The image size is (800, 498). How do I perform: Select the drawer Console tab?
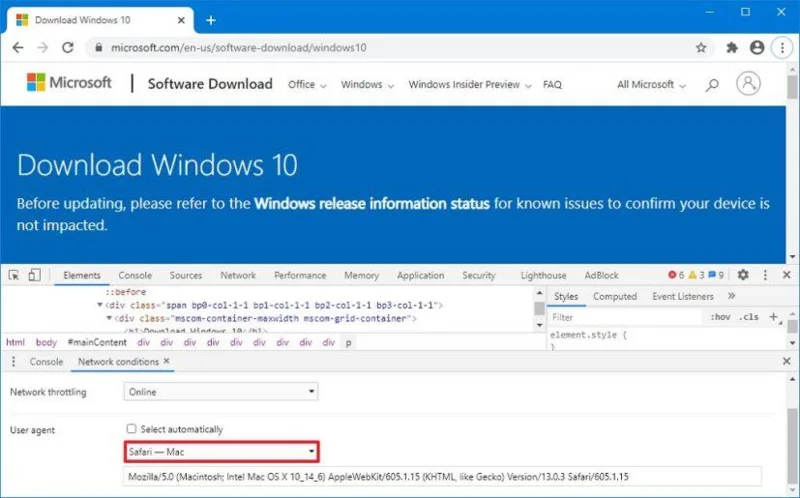(x=46, y=362)
